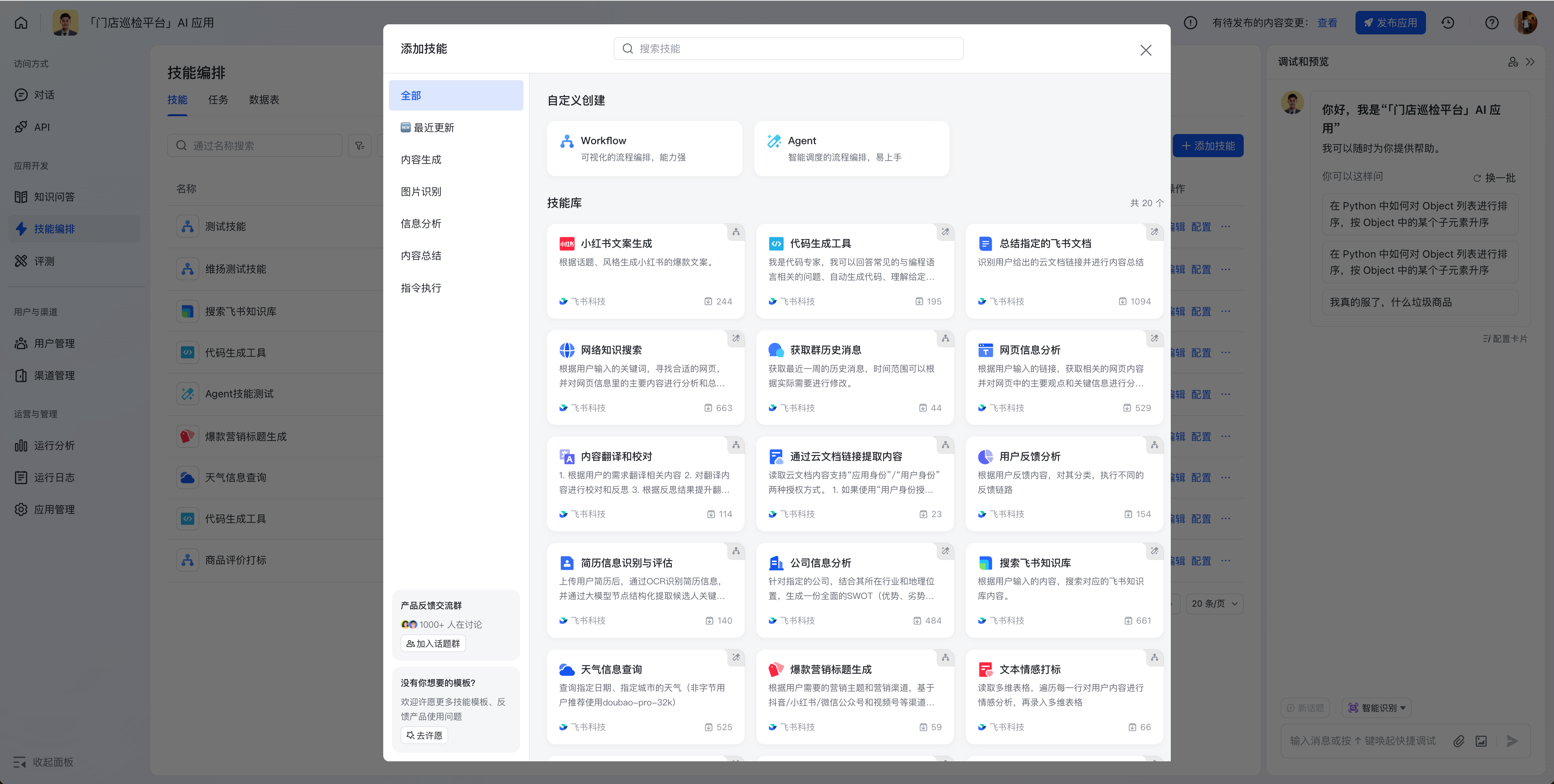Open the 智能识别 mode dropdown
Image resolution: width=1554 pixels, height=784 pixels.
pos(1377,708)
